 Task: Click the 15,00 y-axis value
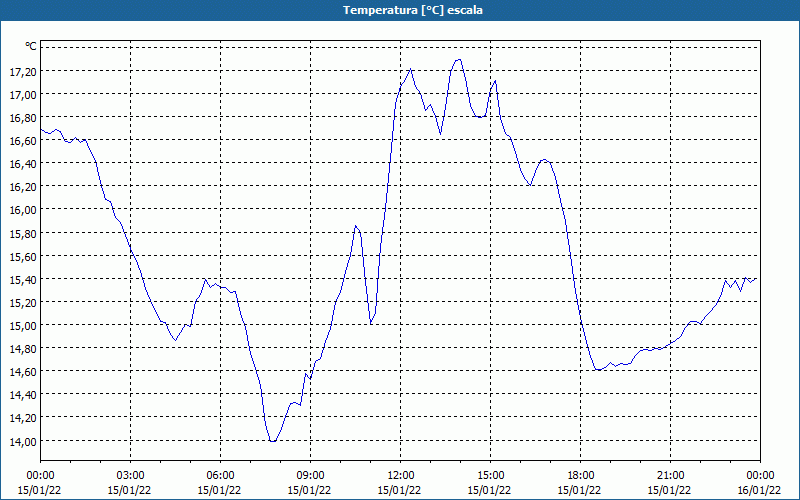[x=23, y=326]
